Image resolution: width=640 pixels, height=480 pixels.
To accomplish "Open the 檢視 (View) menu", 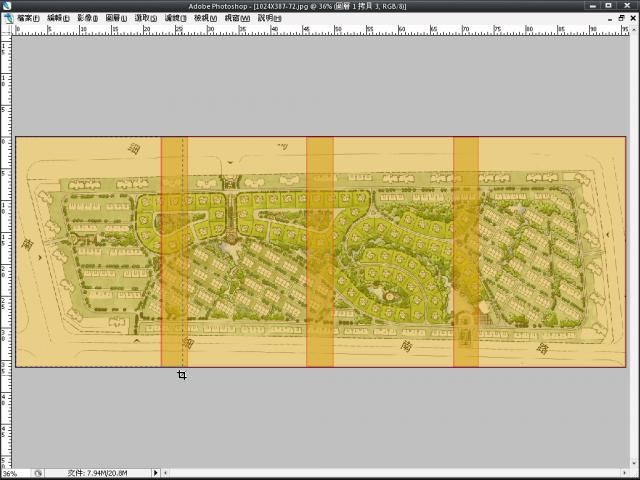I will (205, 18).
